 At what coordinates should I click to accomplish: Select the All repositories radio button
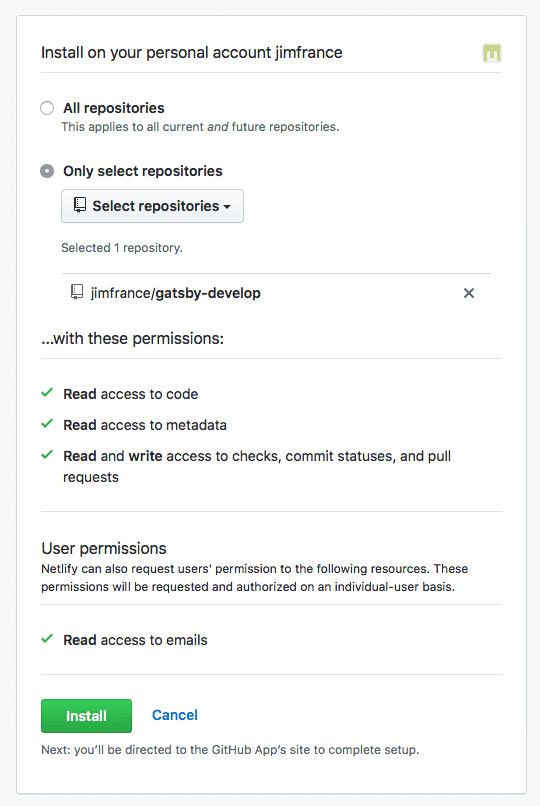point(47,108)
